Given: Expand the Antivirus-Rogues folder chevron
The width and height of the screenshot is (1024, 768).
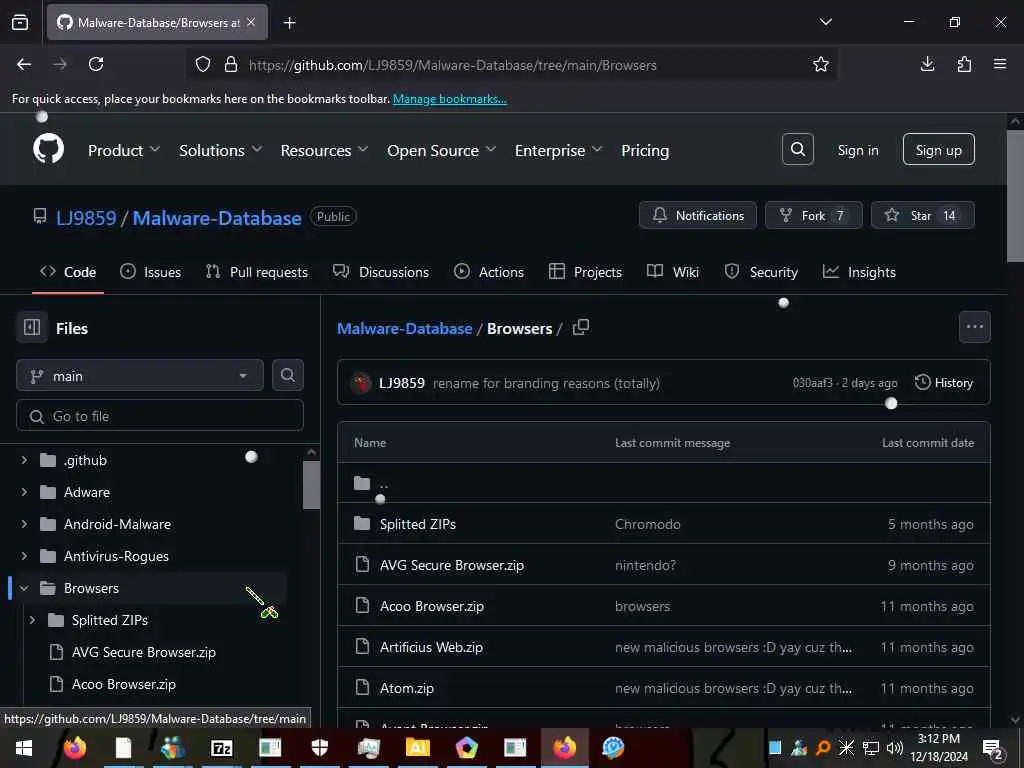Looking at the screenshot, I should click(x=24, y=556).
